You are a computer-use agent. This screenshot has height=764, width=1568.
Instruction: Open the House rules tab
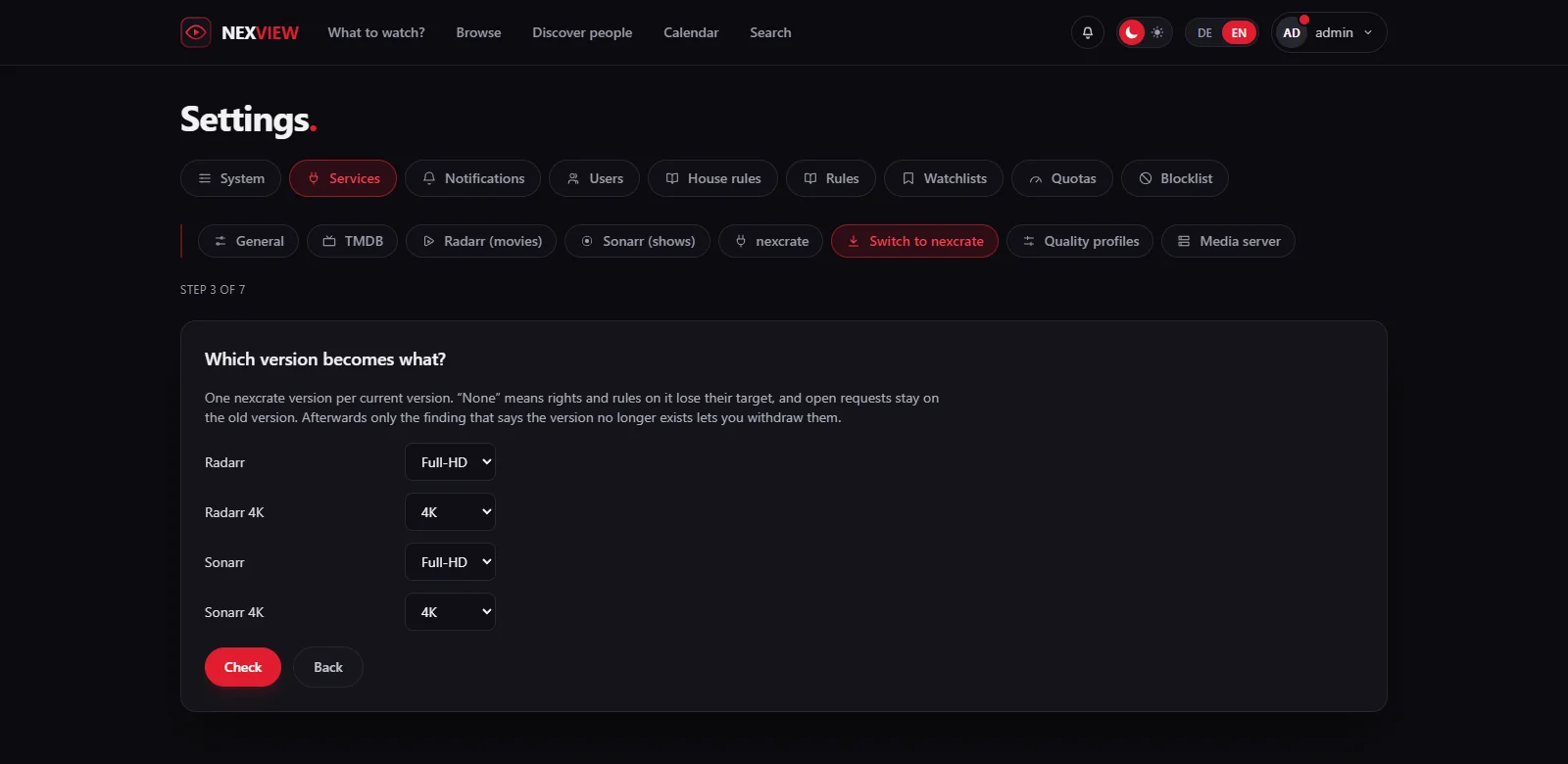[712, 178]
